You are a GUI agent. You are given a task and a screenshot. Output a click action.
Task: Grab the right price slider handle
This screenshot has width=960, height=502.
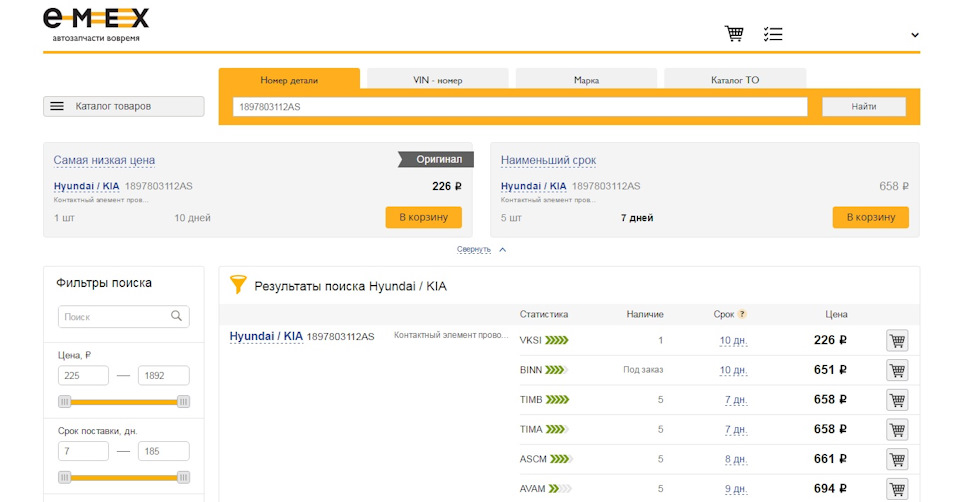pyautogui.click(x=183, y=402)
